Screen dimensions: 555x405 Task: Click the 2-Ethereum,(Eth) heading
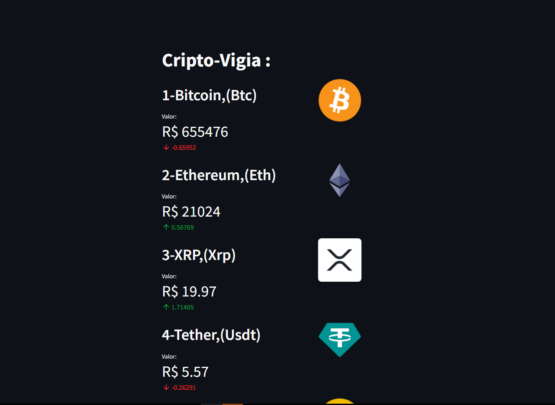click(219, 176)
